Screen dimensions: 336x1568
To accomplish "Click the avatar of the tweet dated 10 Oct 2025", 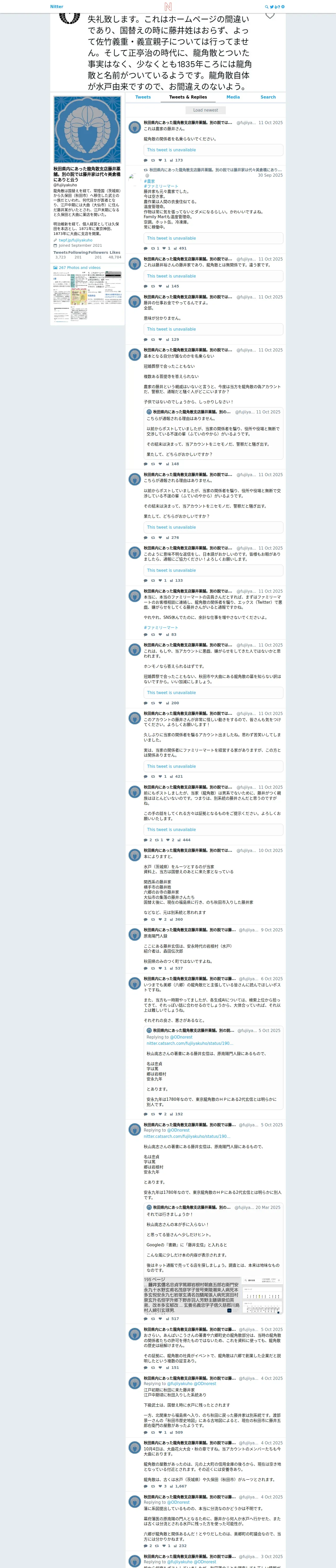I will (135, 855).
